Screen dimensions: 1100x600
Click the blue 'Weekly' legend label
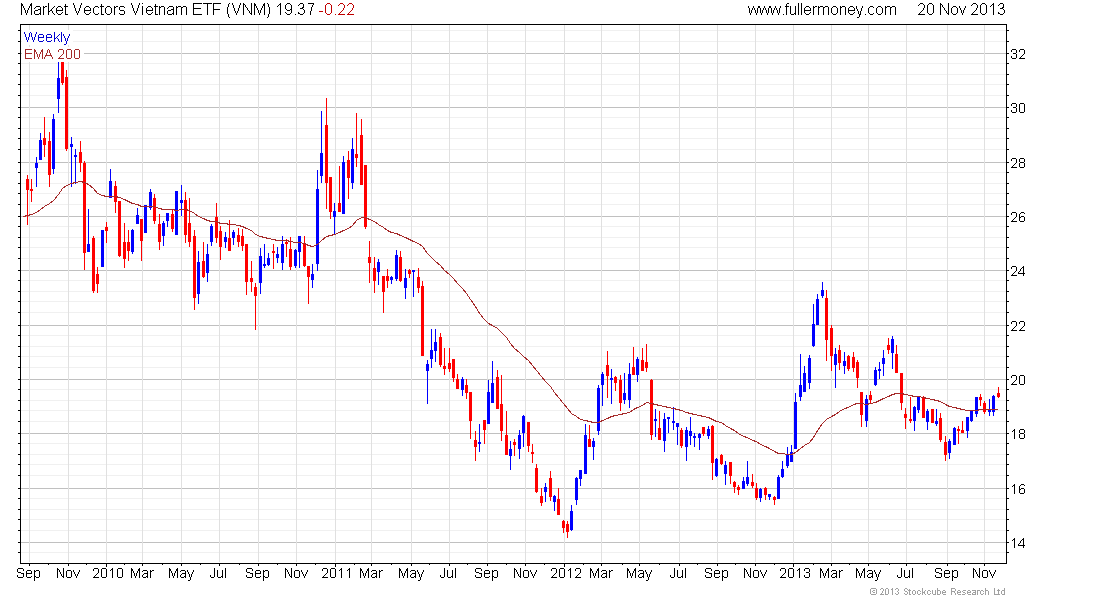(x=47, y=37)
